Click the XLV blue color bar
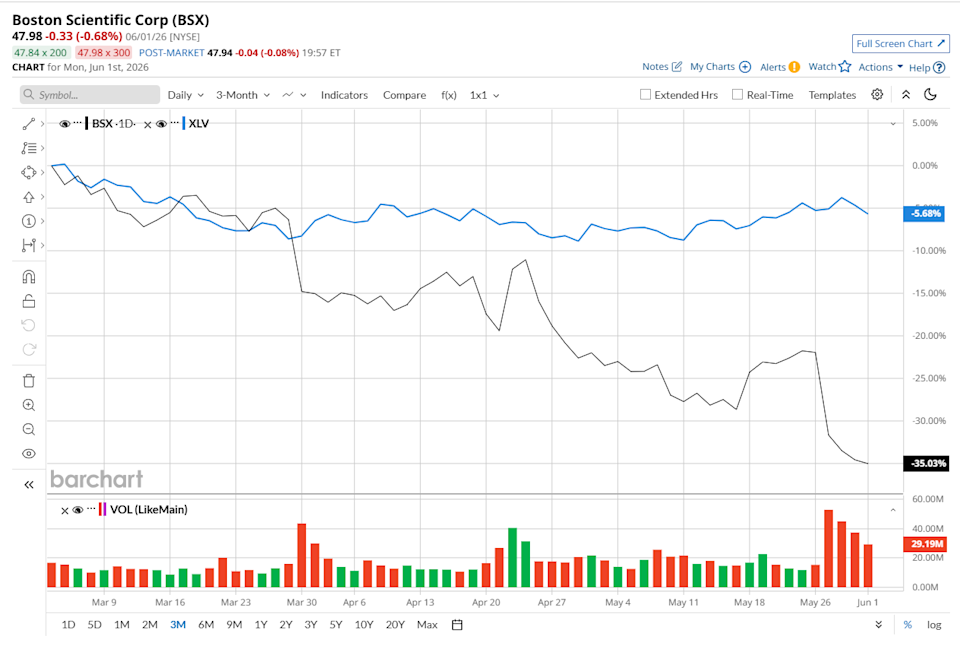Image resolution: width=960 pixels, height=658 pixels. pos(184,124)
